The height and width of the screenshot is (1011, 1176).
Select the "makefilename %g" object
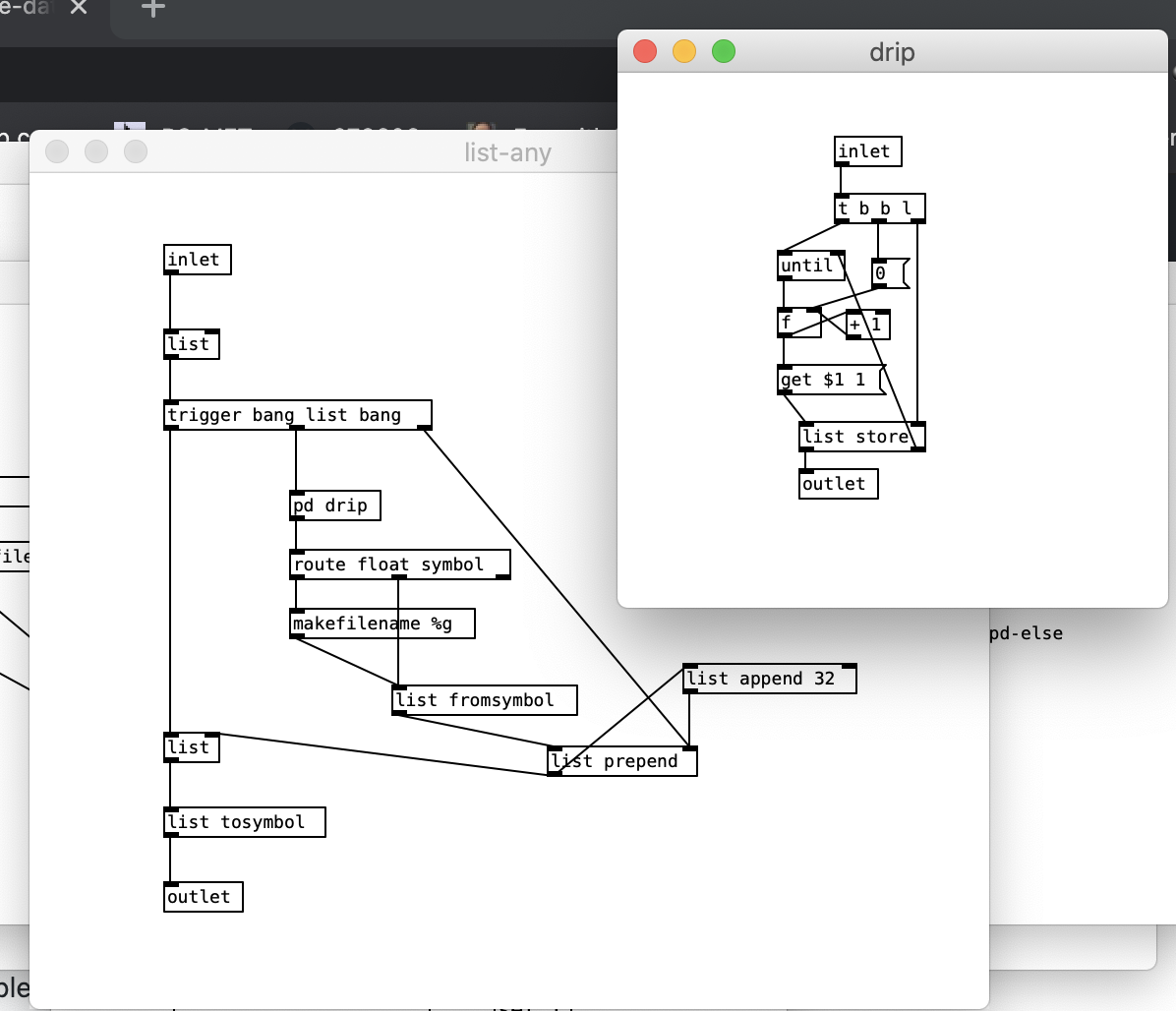pos(382,623)
